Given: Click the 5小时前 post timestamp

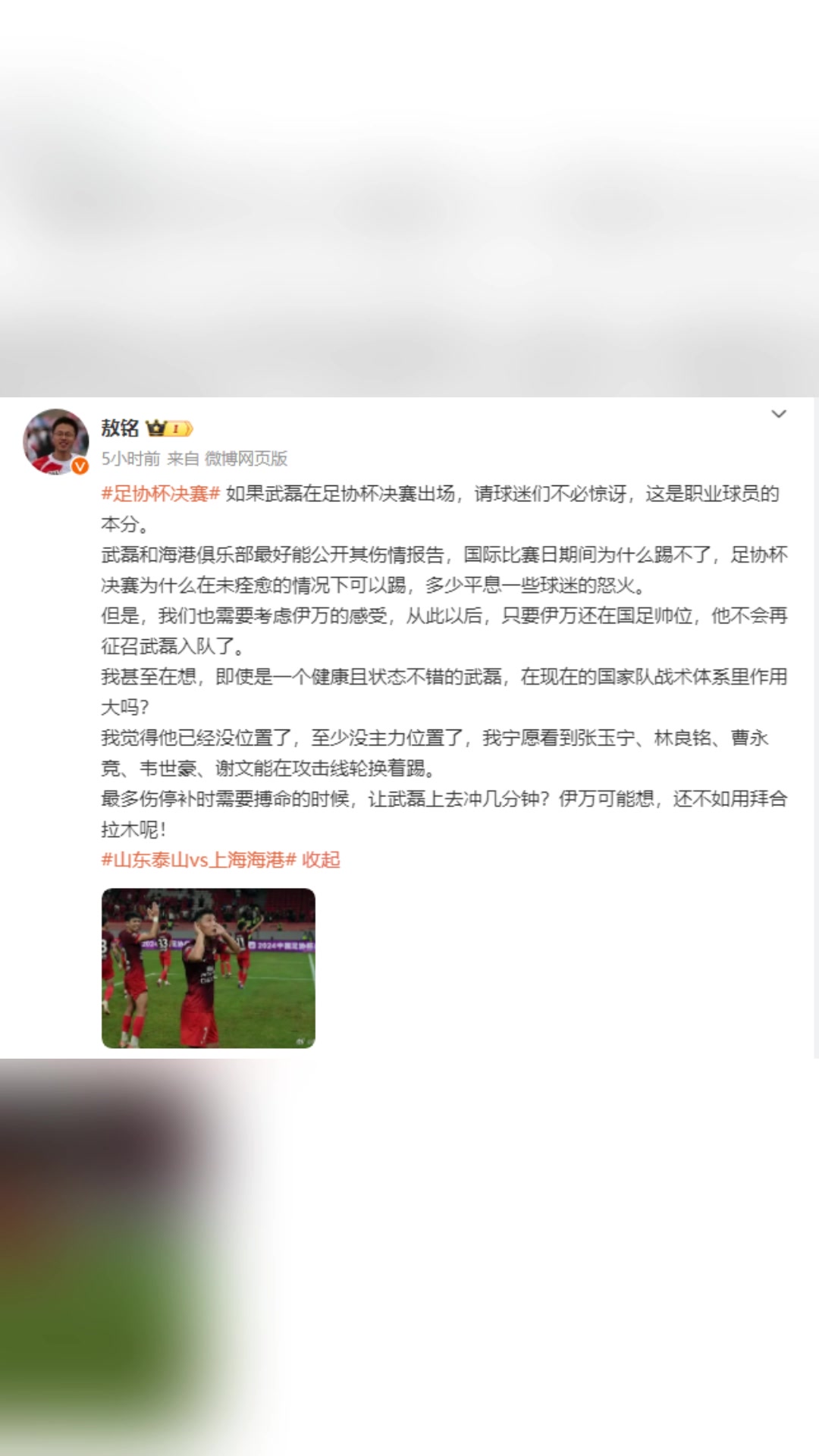Looking at the screenshot, I should [x=130, y=459].
